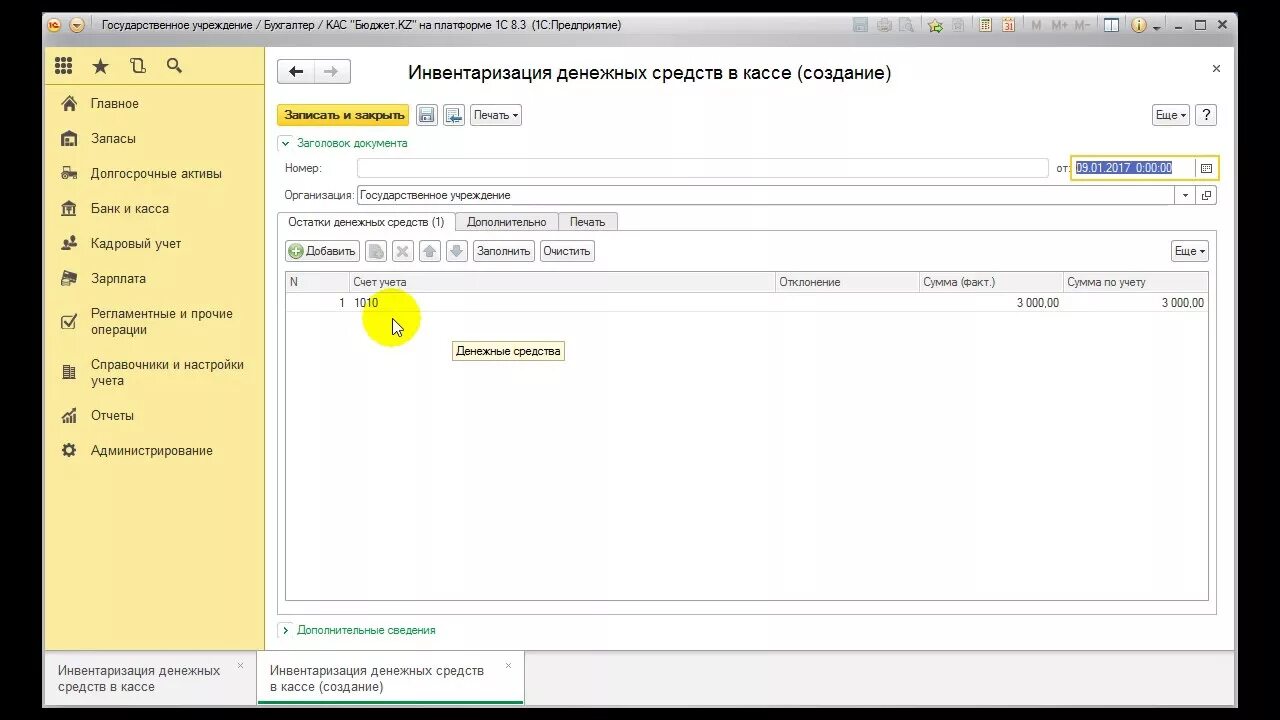Save document using the diskette icon
Viewport: 1280px width, 720px height.
[x=426, y=114]
